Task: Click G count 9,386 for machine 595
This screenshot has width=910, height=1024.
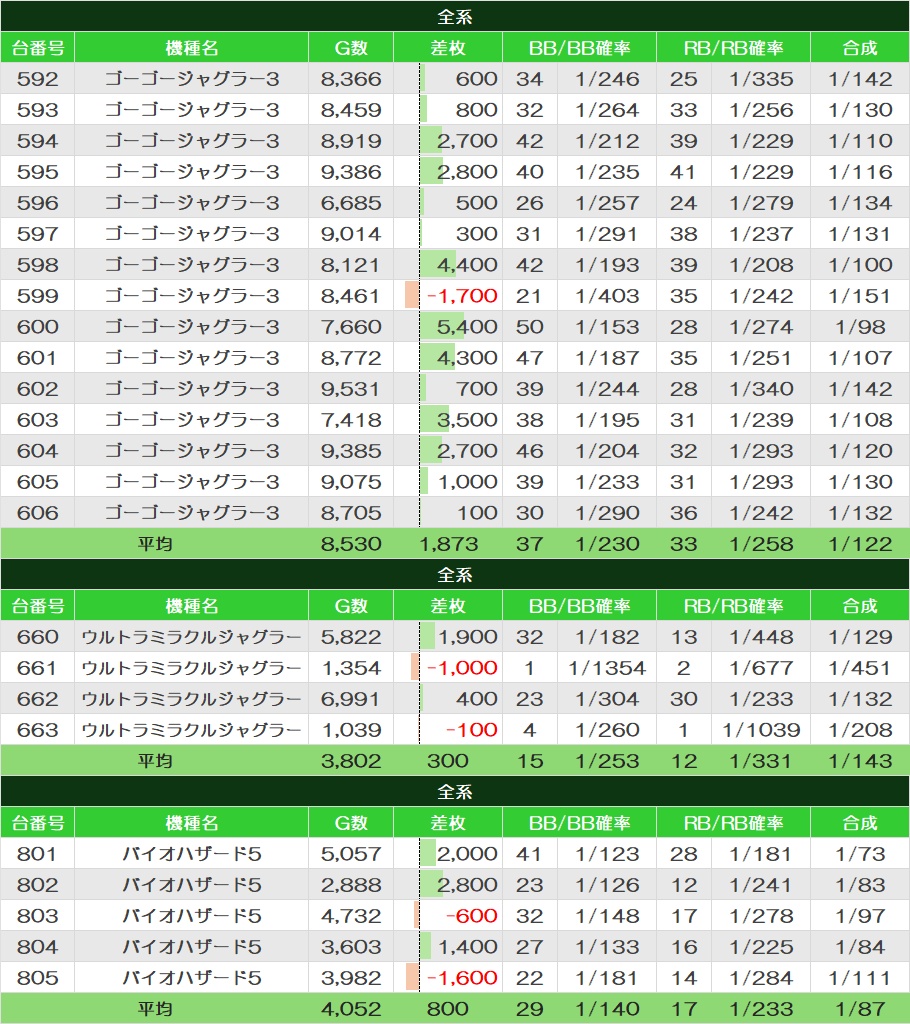Action: [x=351, y=172]
